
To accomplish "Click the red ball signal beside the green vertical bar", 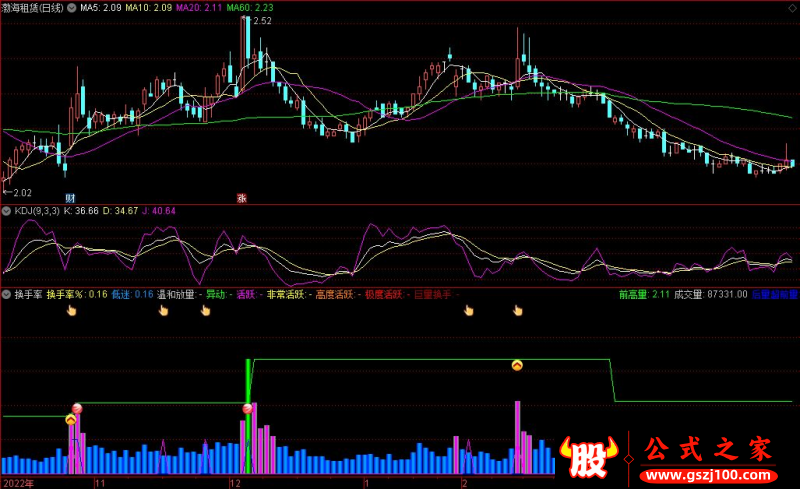I will (247, 409).
